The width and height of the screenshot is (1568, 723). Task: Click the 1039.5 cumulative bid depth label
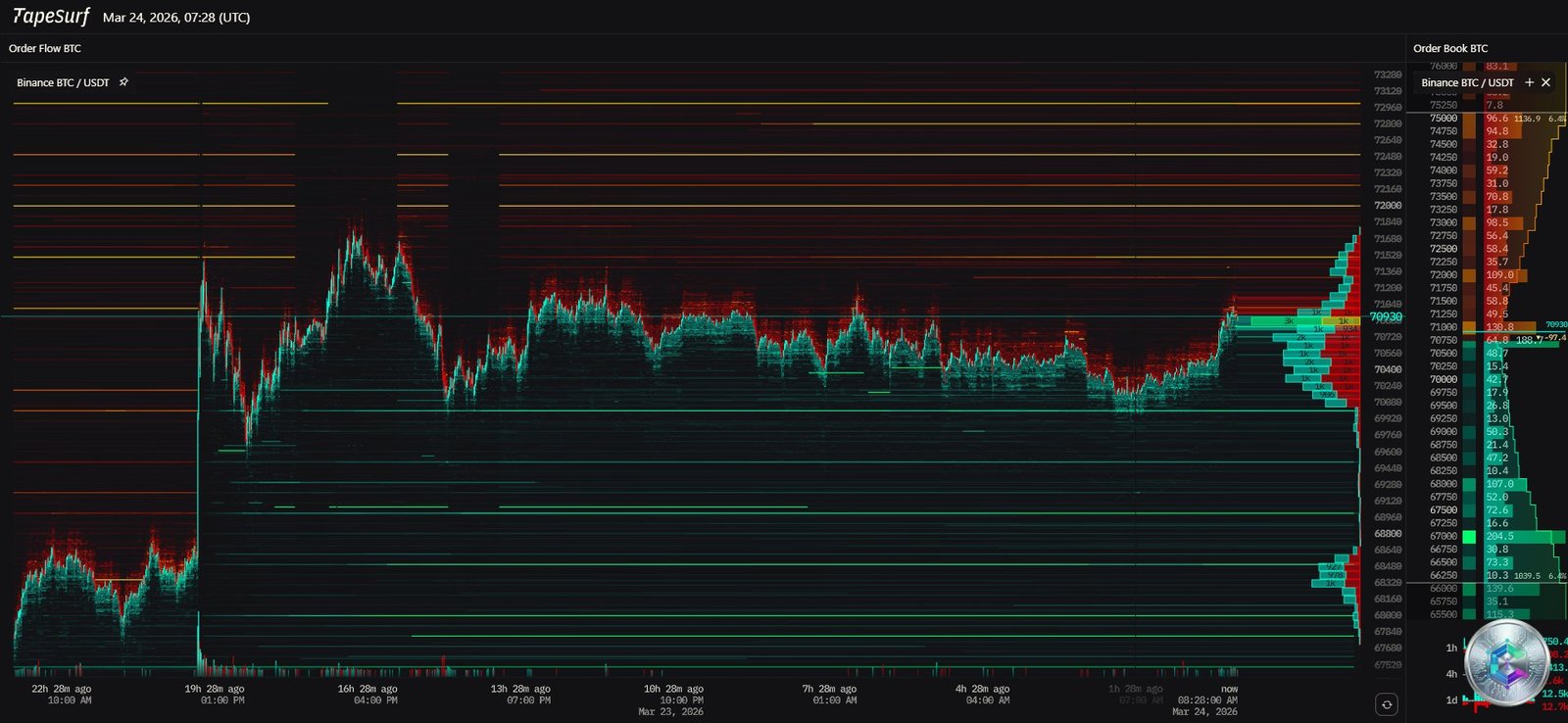(x=1527, y=576)
